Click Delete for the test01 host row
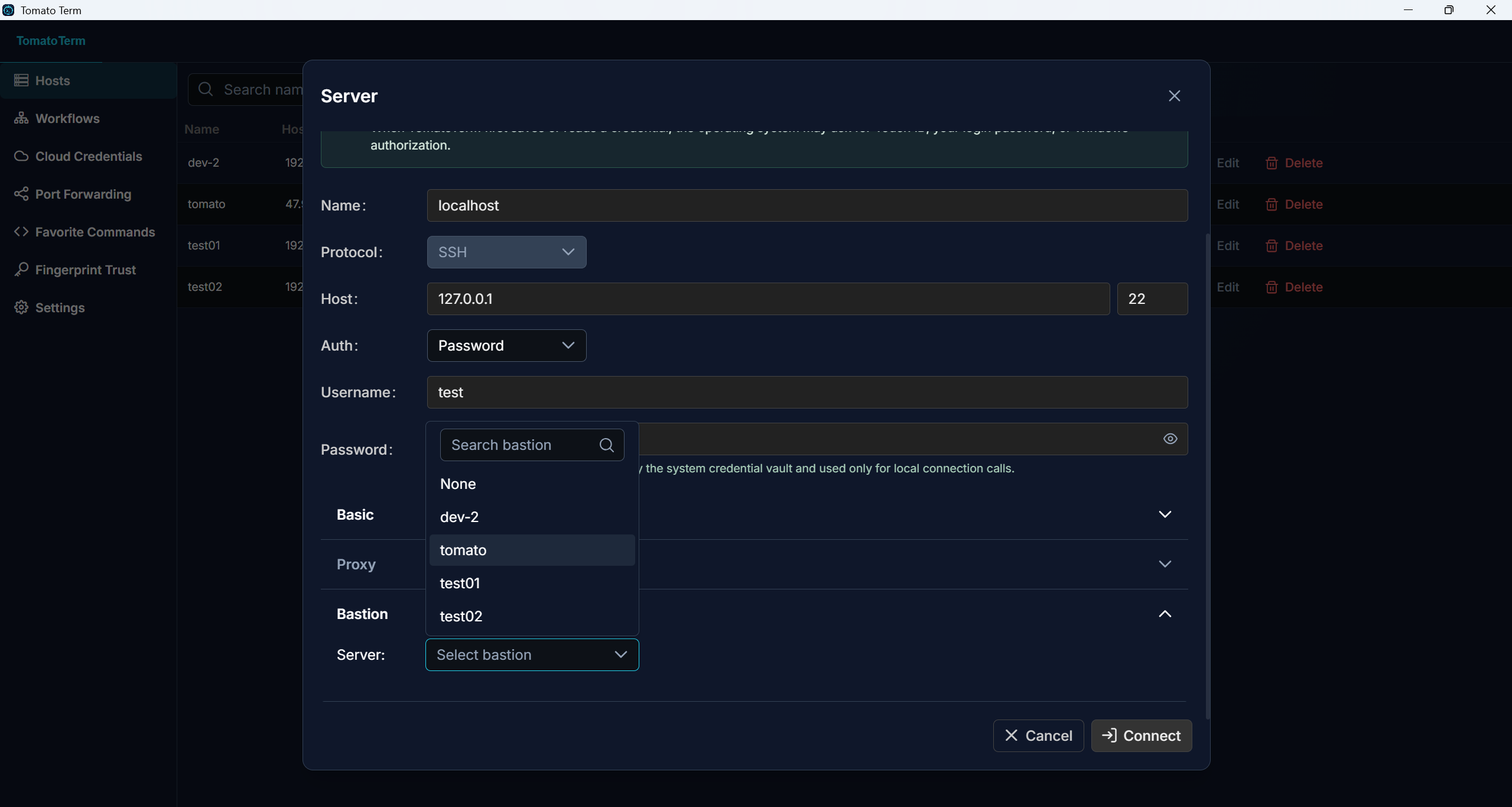This screenshot has width=1512, height=807. [x=1294, y=245]
